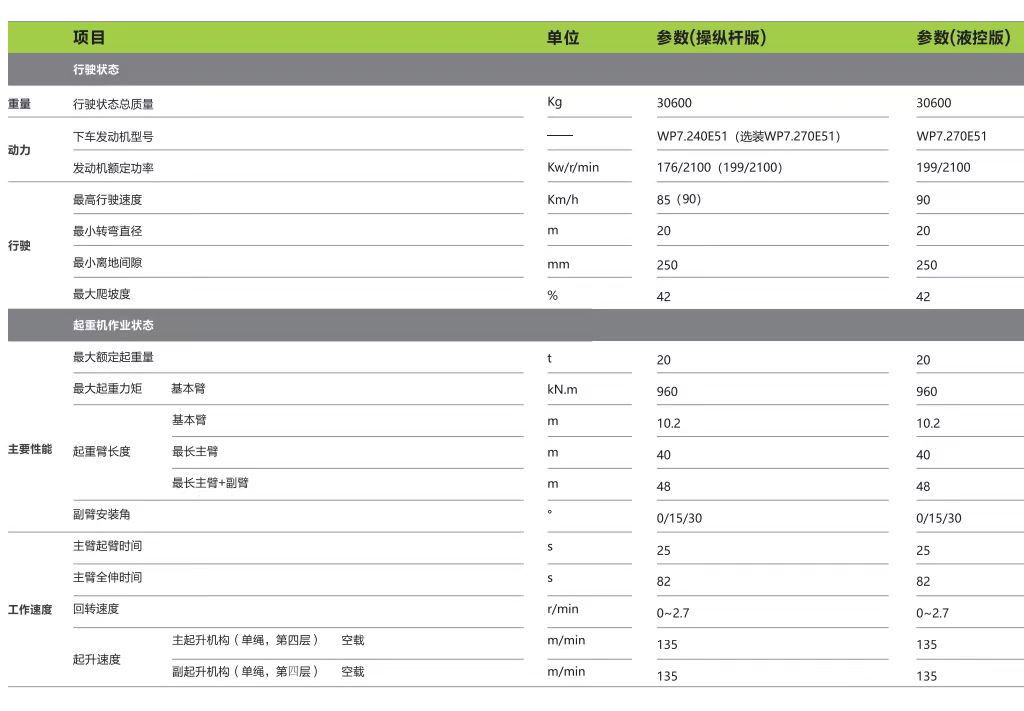
Task: Click the 主要性能 category label
Action: pos(30,449)
